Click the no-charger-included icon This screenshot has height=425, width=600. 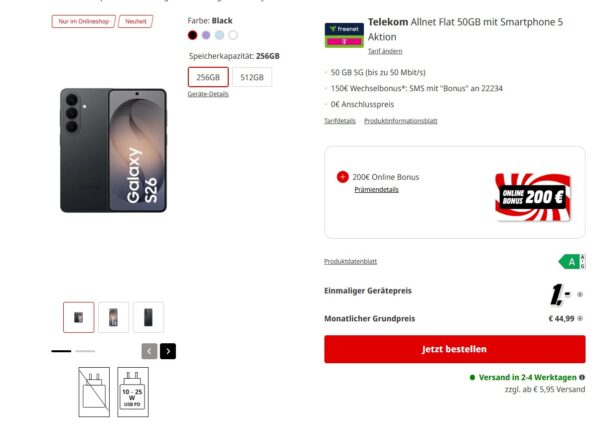coord(94,391)
